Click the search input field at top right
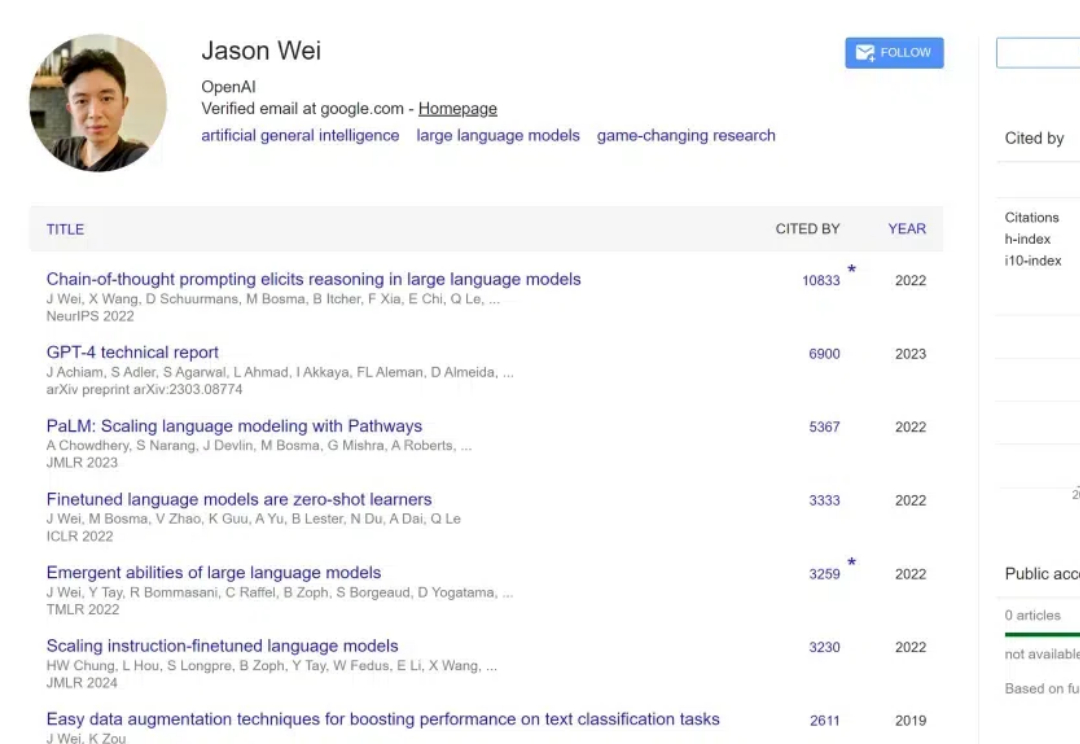This screenshot has width=1080, height=744. pos(1038,53)
